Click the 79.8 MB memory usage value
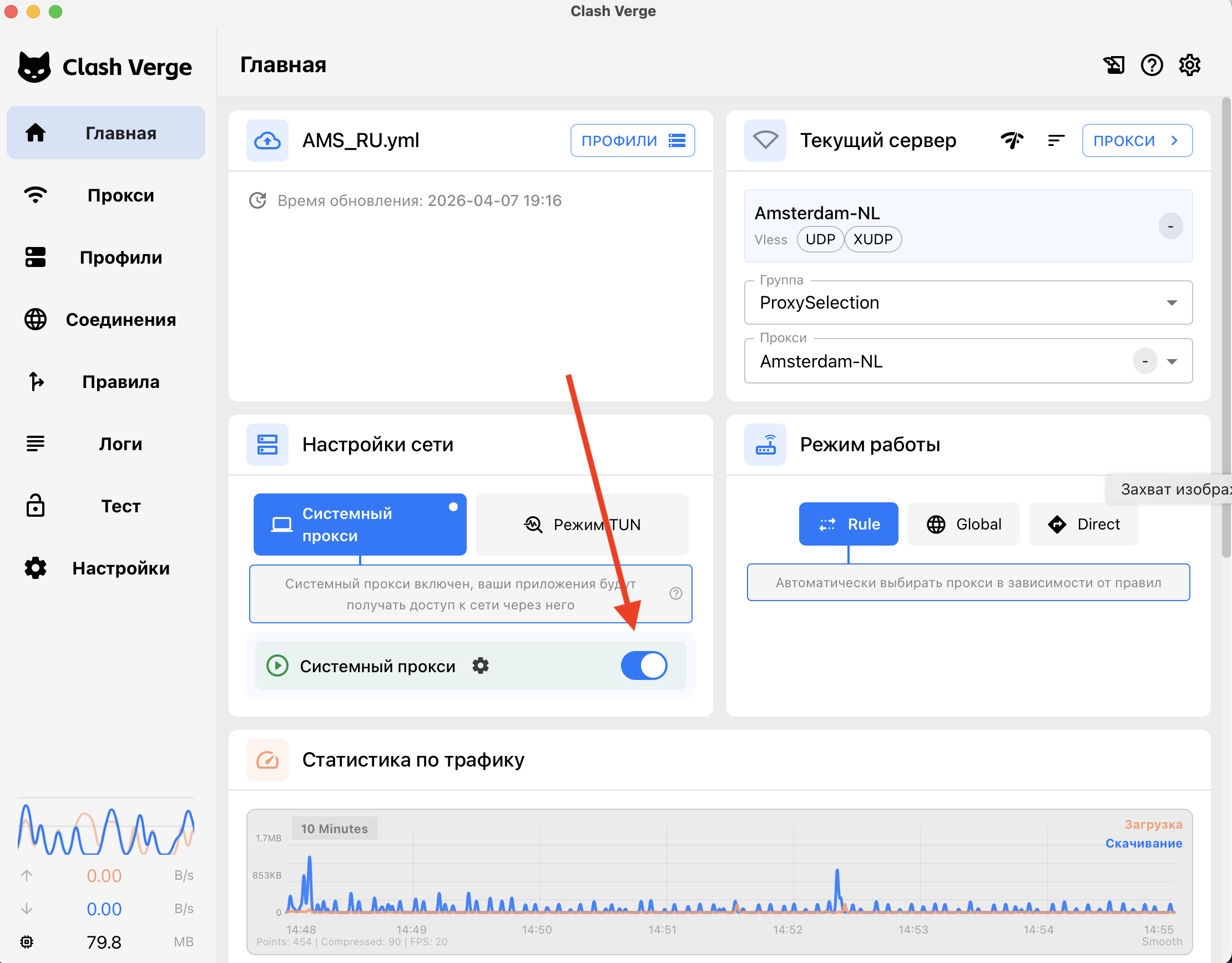This screenshot has width=1232, height=963. tap(104, 941)
